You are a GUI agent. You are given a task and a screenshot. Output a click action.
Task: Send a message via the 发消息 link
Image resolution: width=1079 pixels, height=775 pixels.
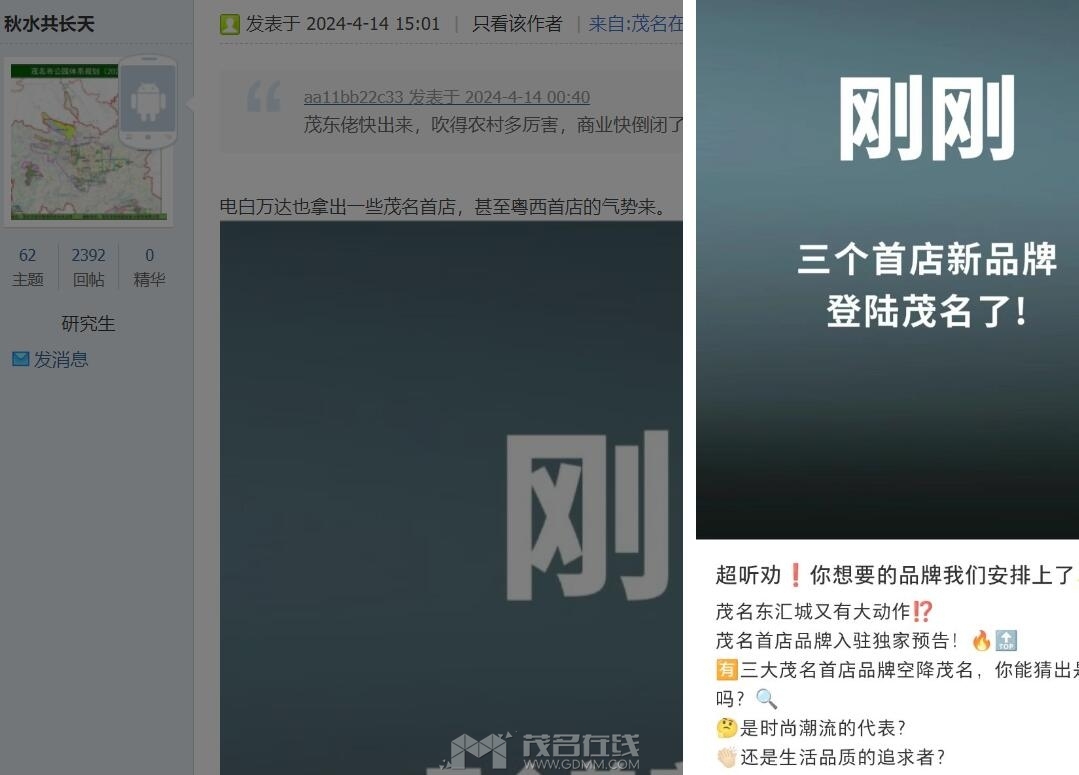61,359
